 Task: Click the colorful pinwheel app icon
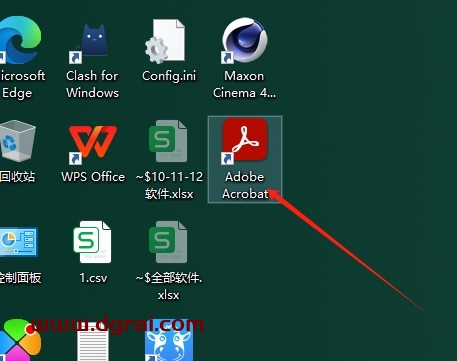coord(20,340)
